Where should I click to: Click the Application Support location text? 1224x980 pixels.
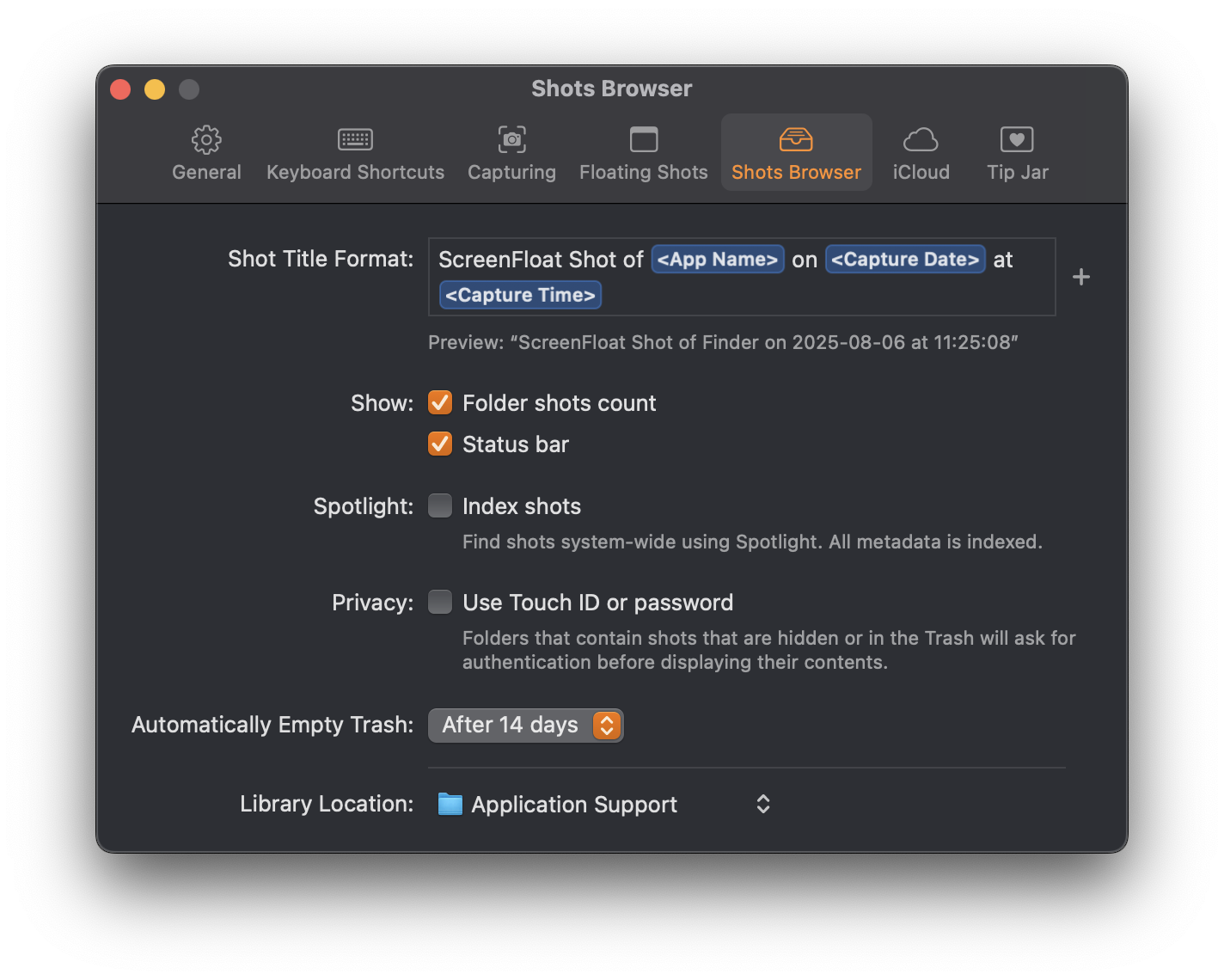click(574, 805)
